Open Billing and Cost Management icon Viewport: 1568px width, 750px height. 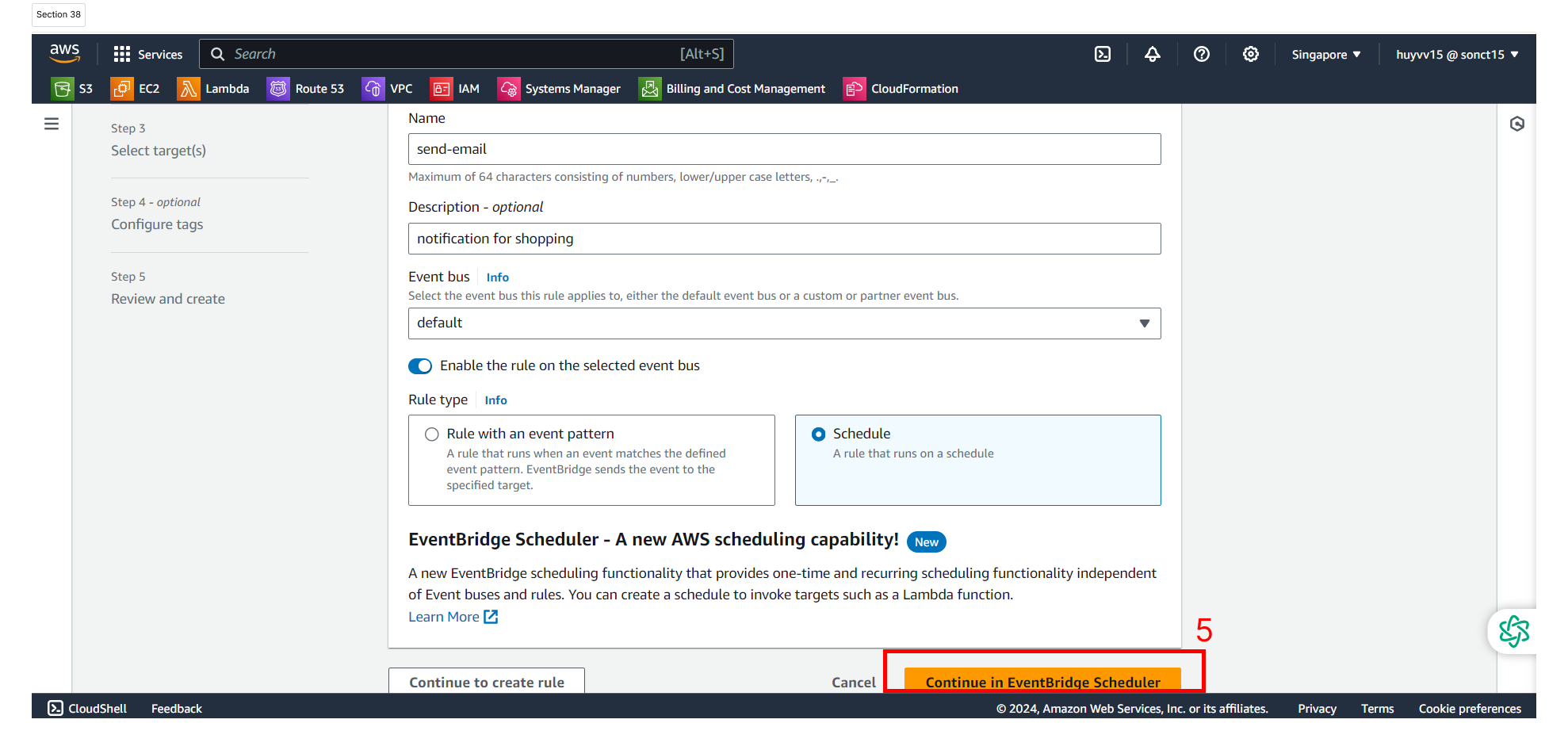coord(649,89)
